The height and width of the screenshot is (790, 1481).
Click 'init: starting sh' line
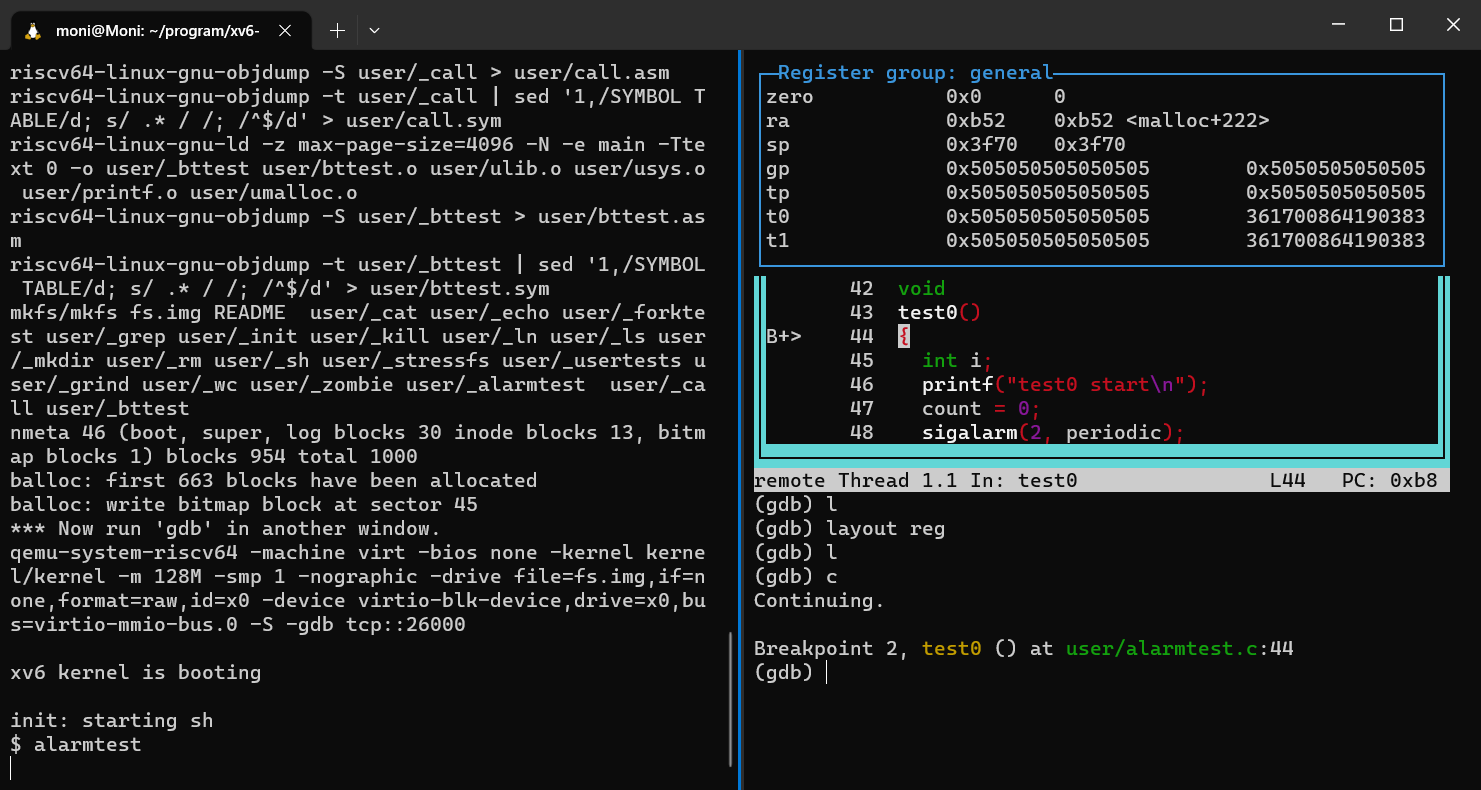[x=112, y=721]
